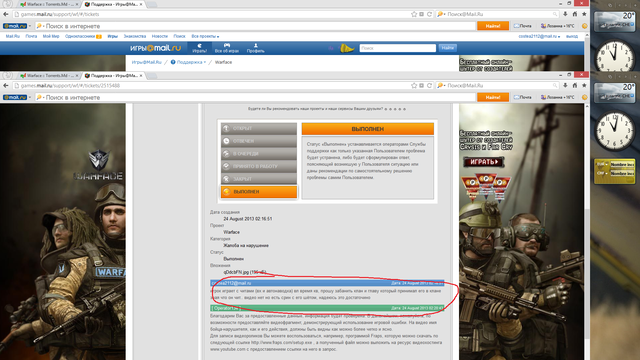Click the Поиск field in blue games header
Screen dimensions: 640x360
pyautogui.click(x=398, y=48)
